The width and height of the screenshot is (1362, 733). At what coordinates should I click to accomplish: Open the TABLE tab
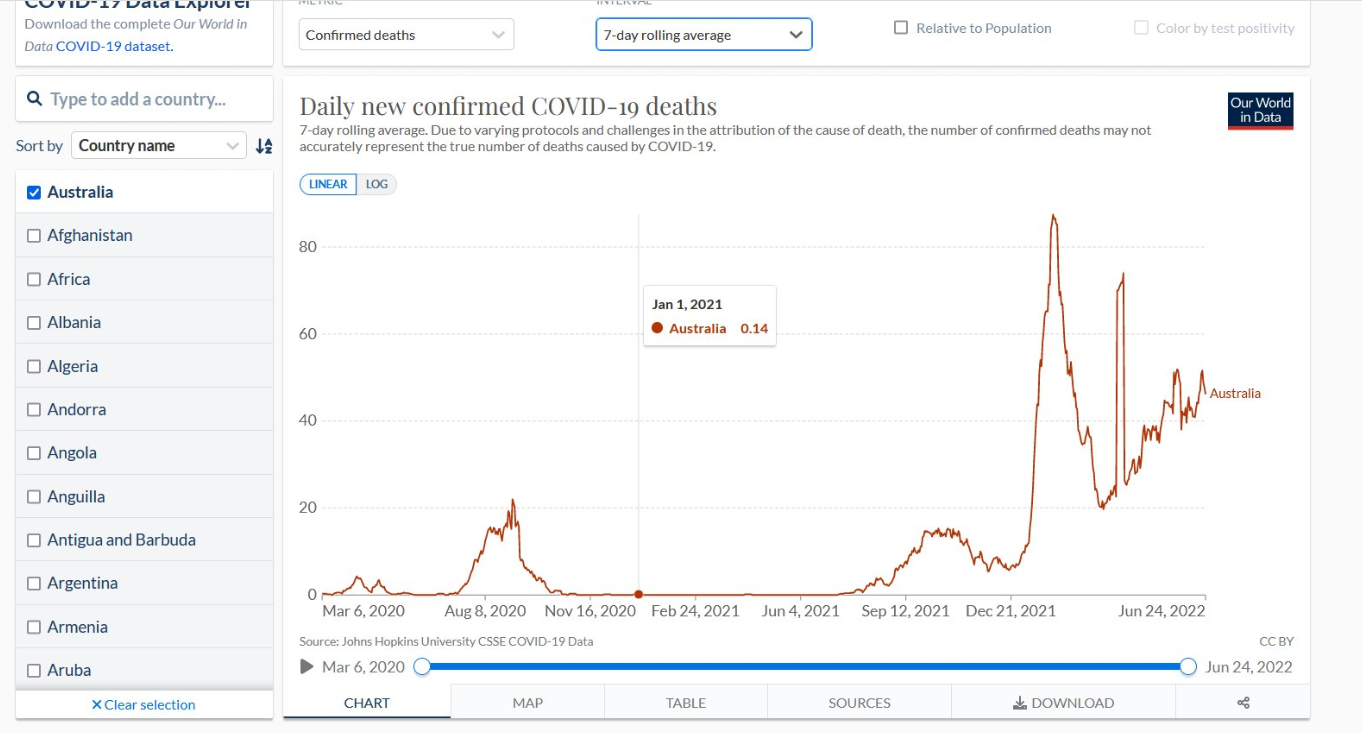click(685, 703)
